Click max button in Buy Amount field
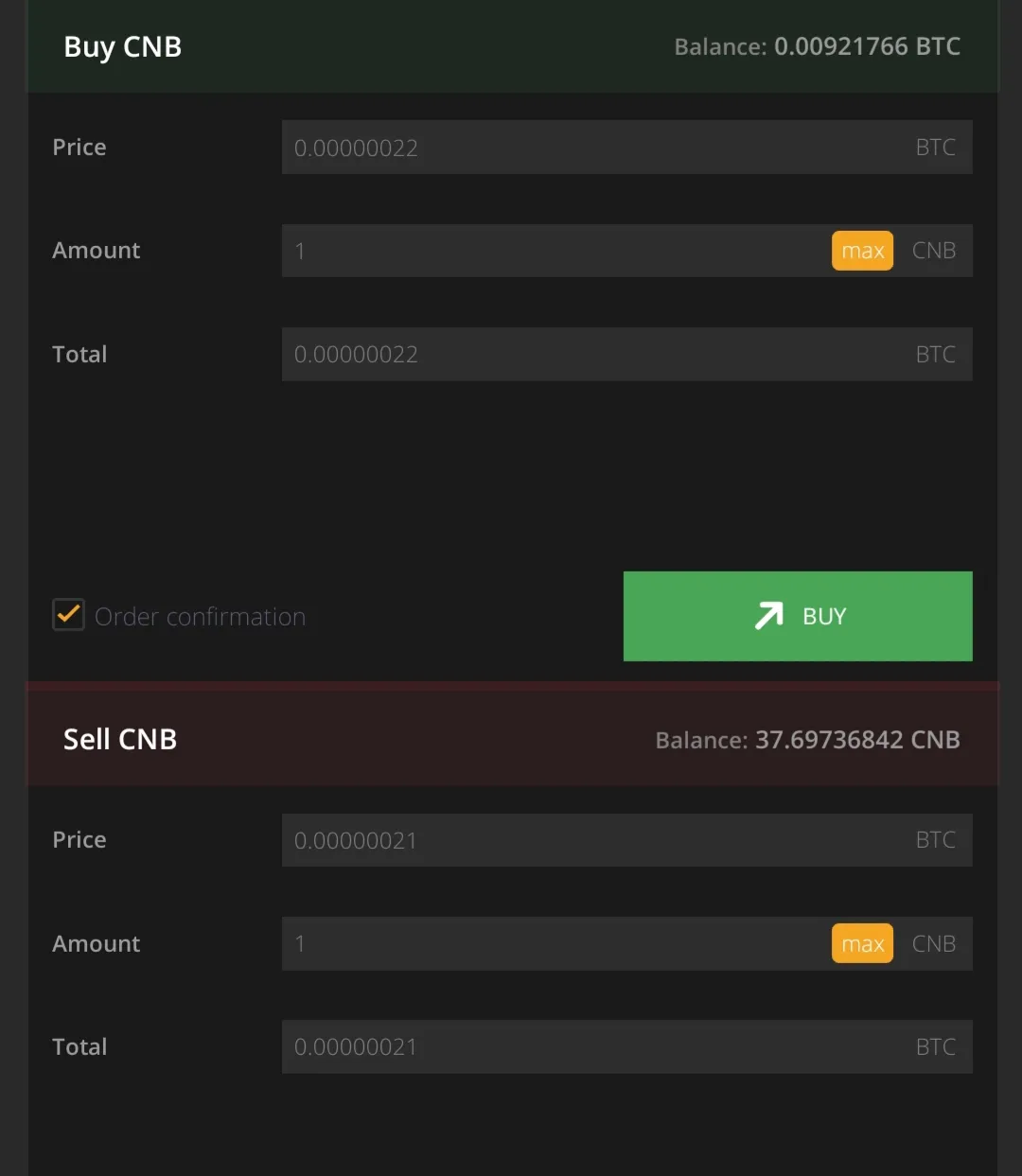 (862, 251)
